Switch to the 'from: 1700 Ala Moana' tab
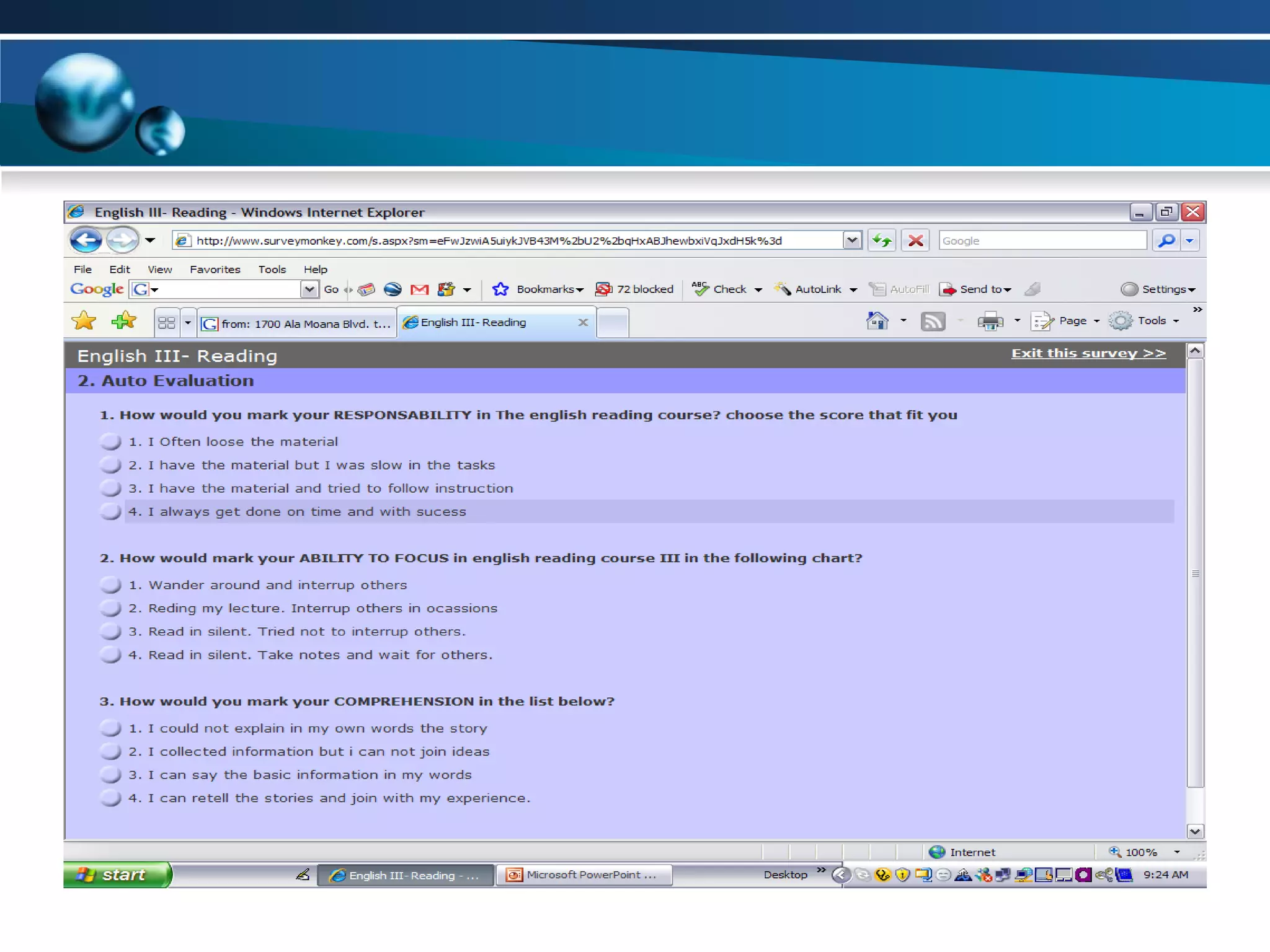The height and width of the screenshot is (952, 1270). pos(298,324)
